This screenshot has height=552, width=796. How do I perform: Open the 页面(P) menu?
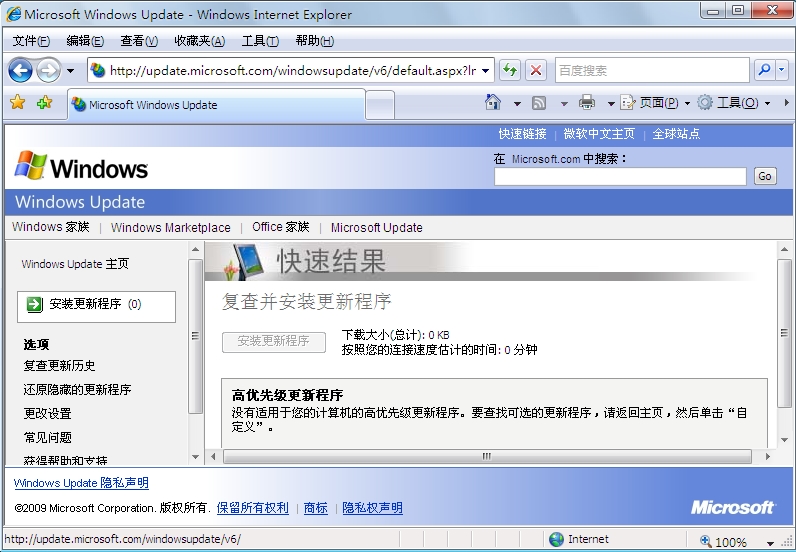[655, 103]
